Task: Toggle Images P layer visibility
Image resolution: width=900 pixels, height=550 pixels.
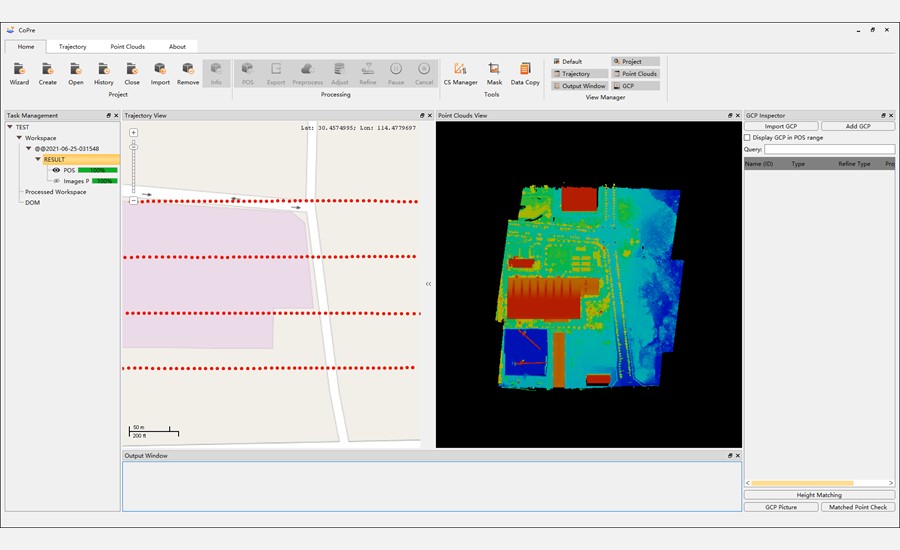Action: pos(56,181)
